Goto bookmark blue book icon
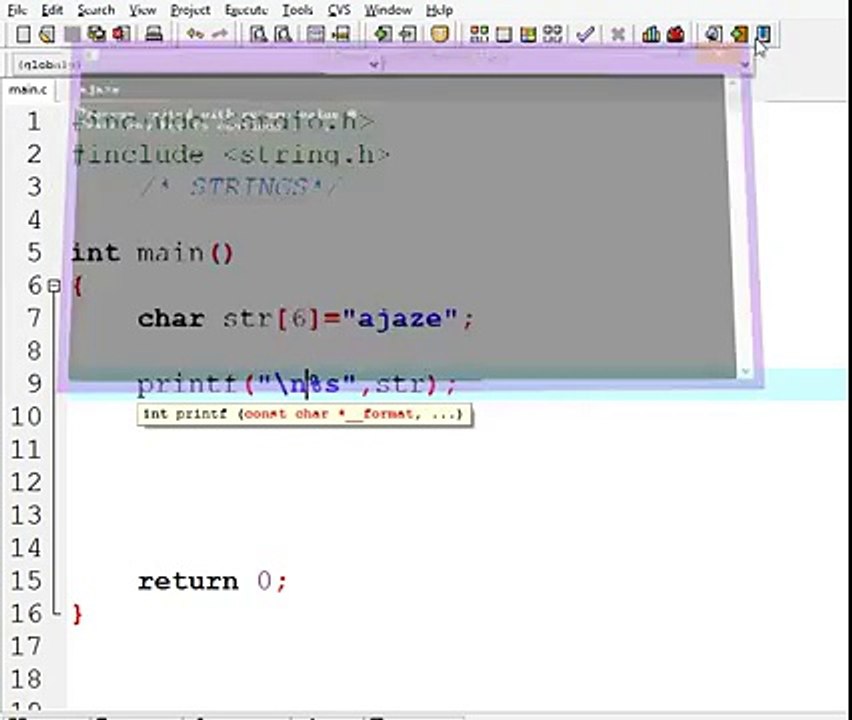This screenshot has height=720, width=852. pos(763,34)
